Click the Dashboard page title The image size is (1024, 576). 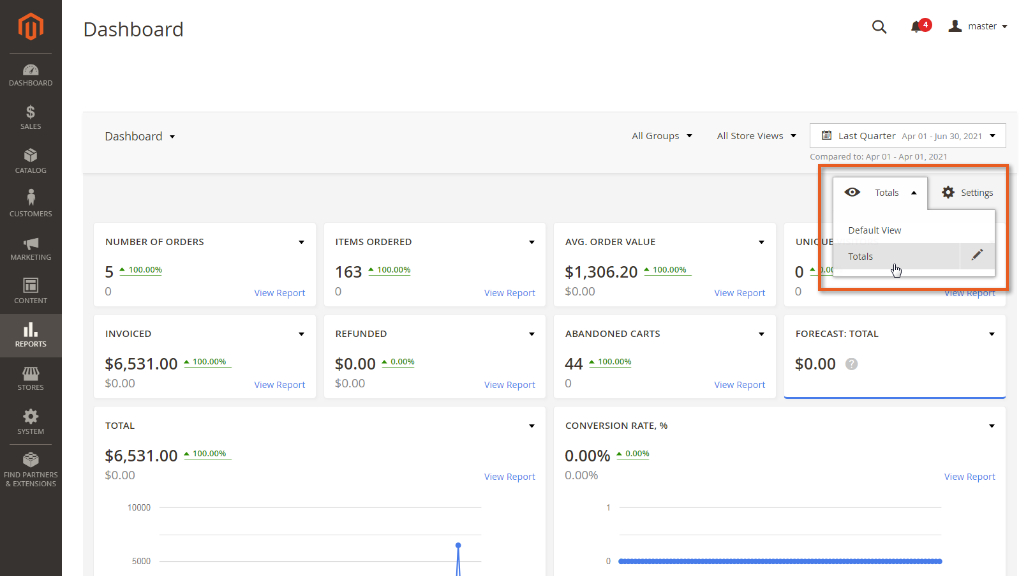[133, 29]
